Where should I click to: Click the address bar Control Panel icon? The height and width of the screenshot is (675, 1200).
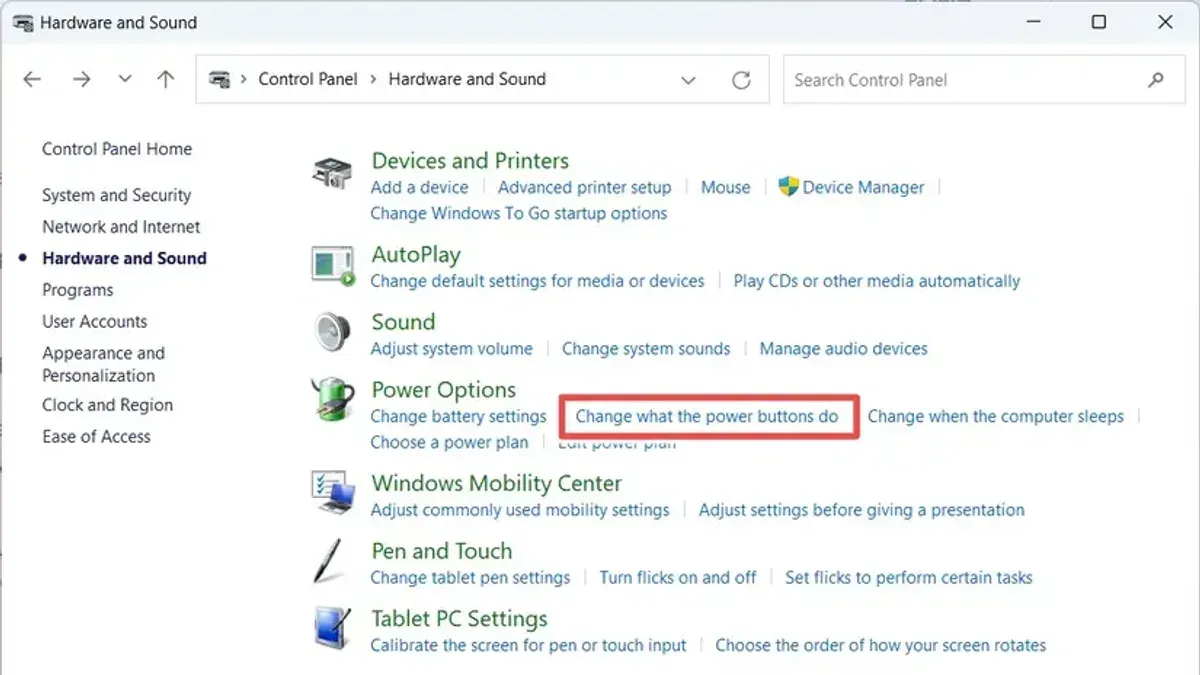click(x=220, y=79)
